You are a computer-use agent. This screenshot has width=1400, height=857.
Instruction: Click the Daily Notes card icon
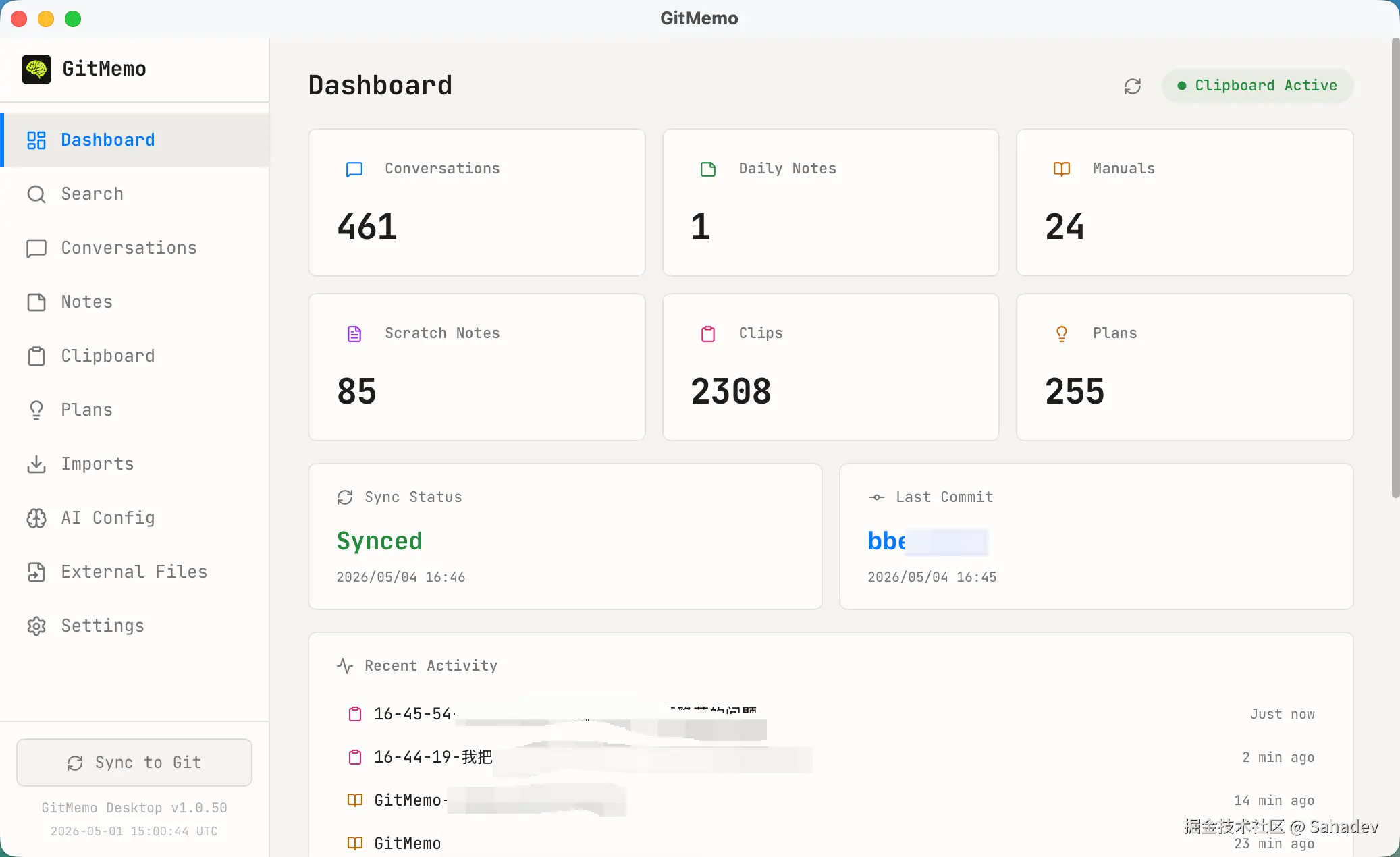tap(708, 169)
